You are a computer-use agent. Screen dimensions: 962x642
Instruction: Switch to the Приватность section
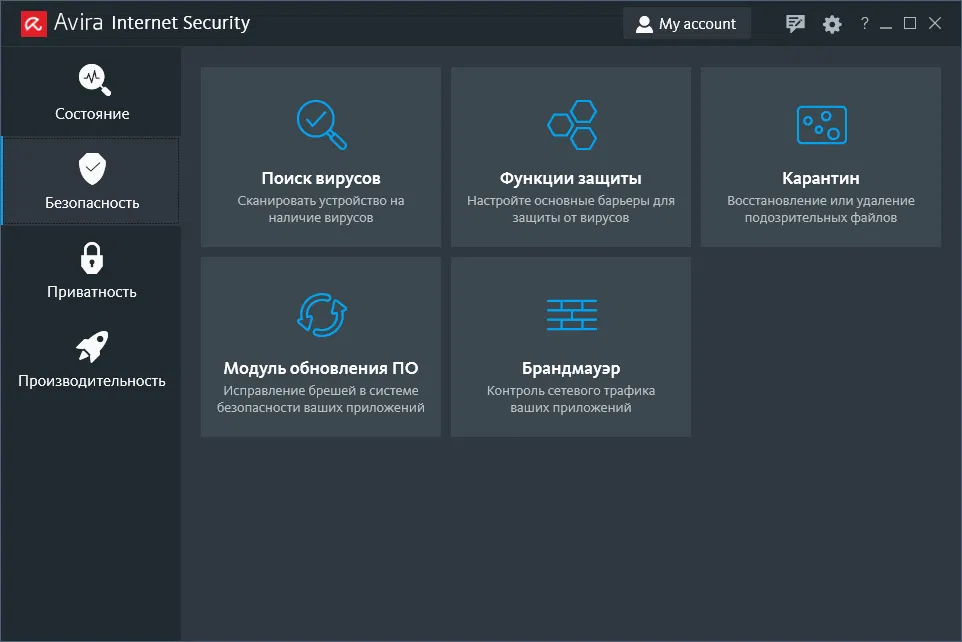coord(91,271)
